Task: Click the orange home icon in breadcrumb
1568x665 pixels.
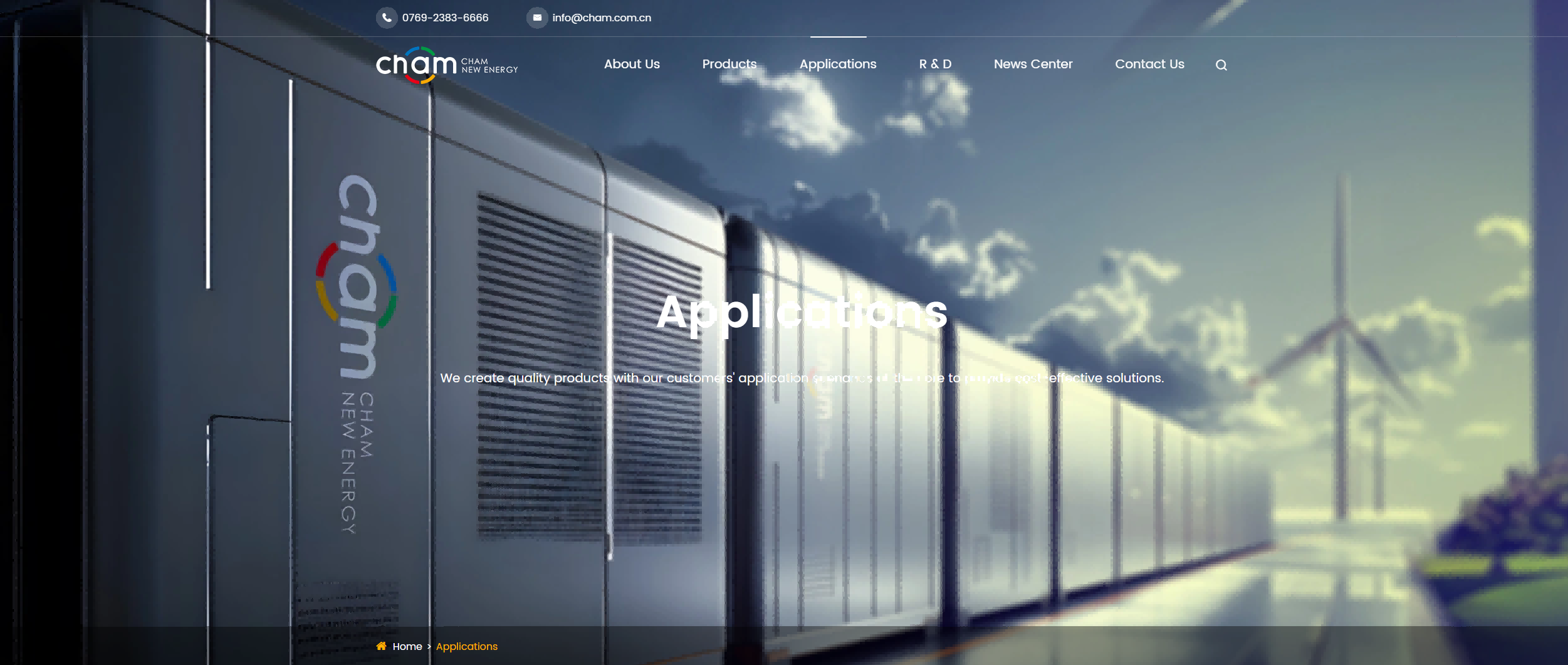Action: [381, 646]
